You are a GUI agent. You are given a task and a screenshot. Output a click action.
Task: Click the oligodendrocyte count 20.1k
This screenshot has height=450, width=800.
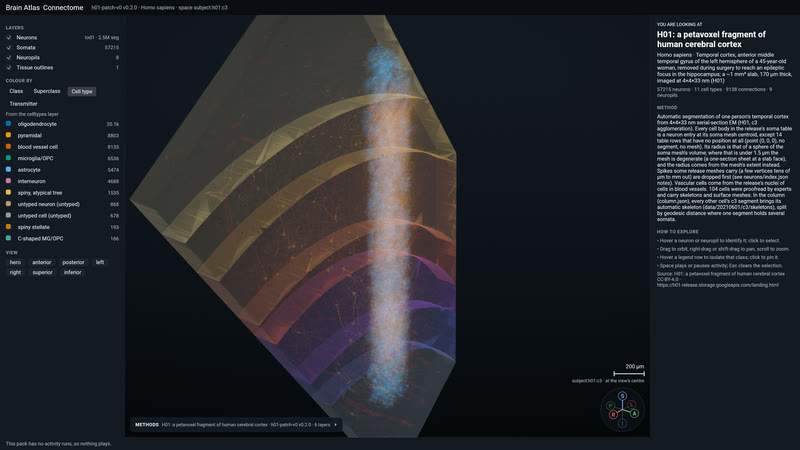tap(113, 124)
